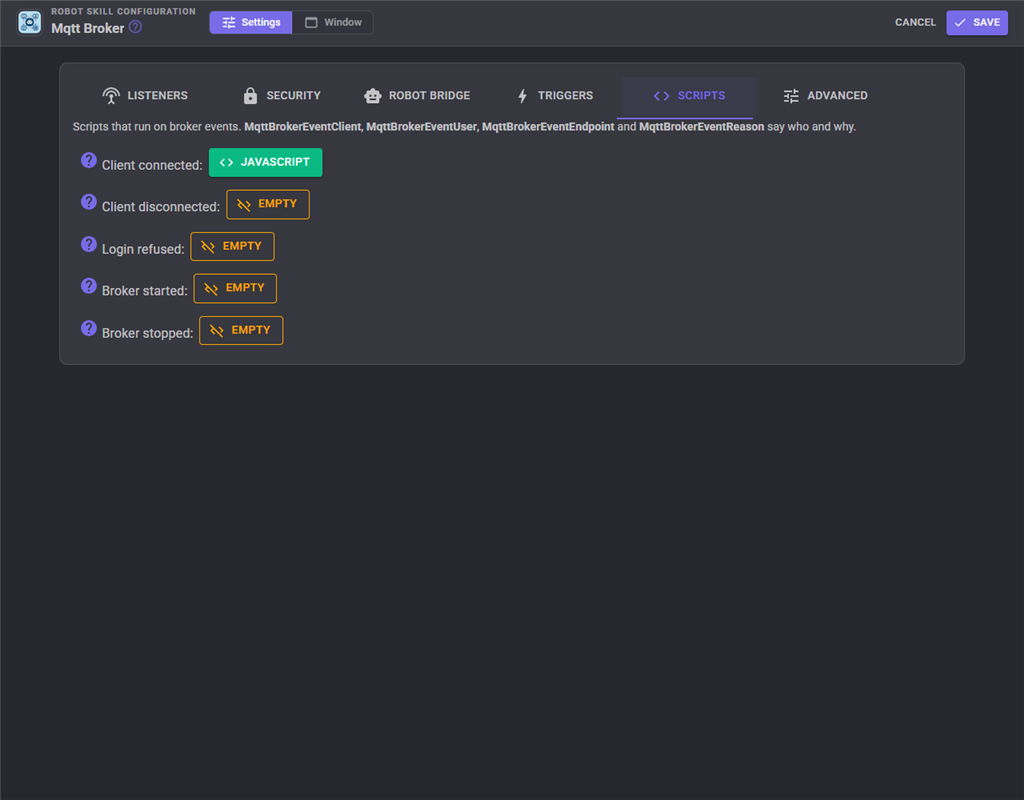Click the 'Login refused:' label
Image resolution: width=1024 pixels, height=800 pixels.
(x=143, y=249)
